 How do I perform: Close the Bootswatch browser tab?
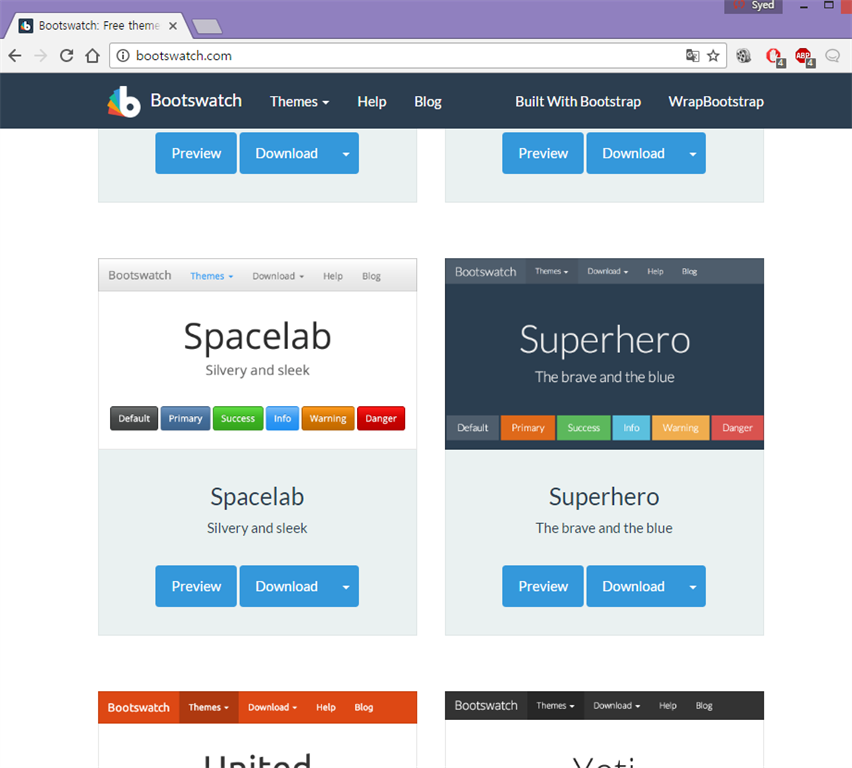(173, 26)
